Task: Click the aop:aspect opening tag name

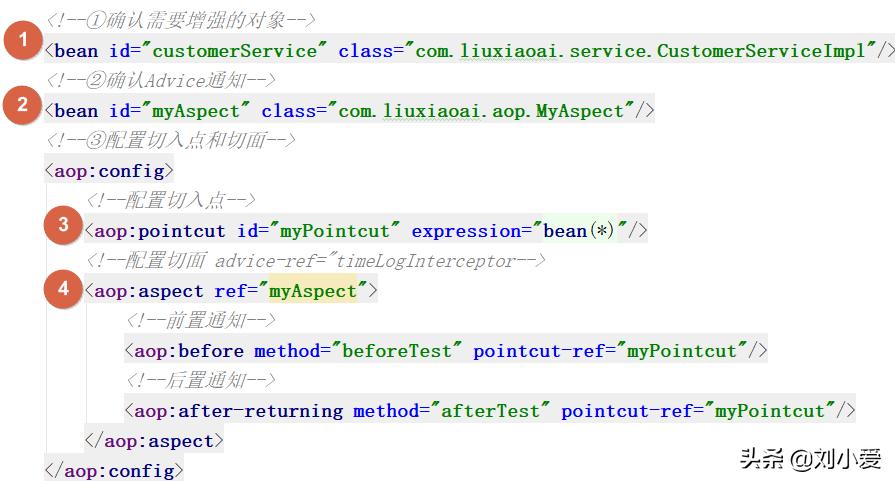Action: pos(149,291)
